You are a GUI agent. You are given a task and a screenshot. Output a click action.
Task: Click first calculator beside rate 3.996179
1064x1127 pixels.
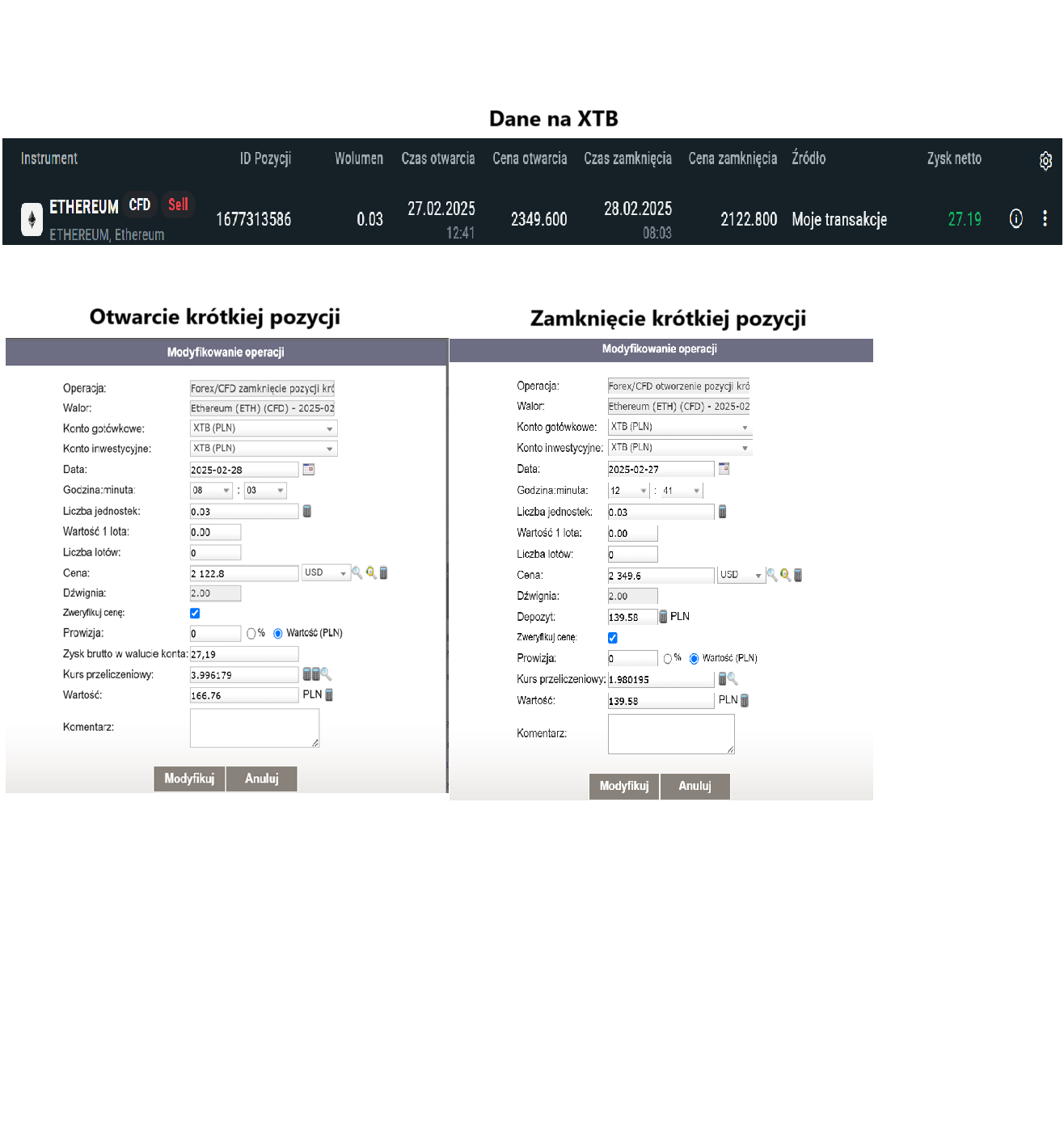pyautogui.click(x=306, y=673)
